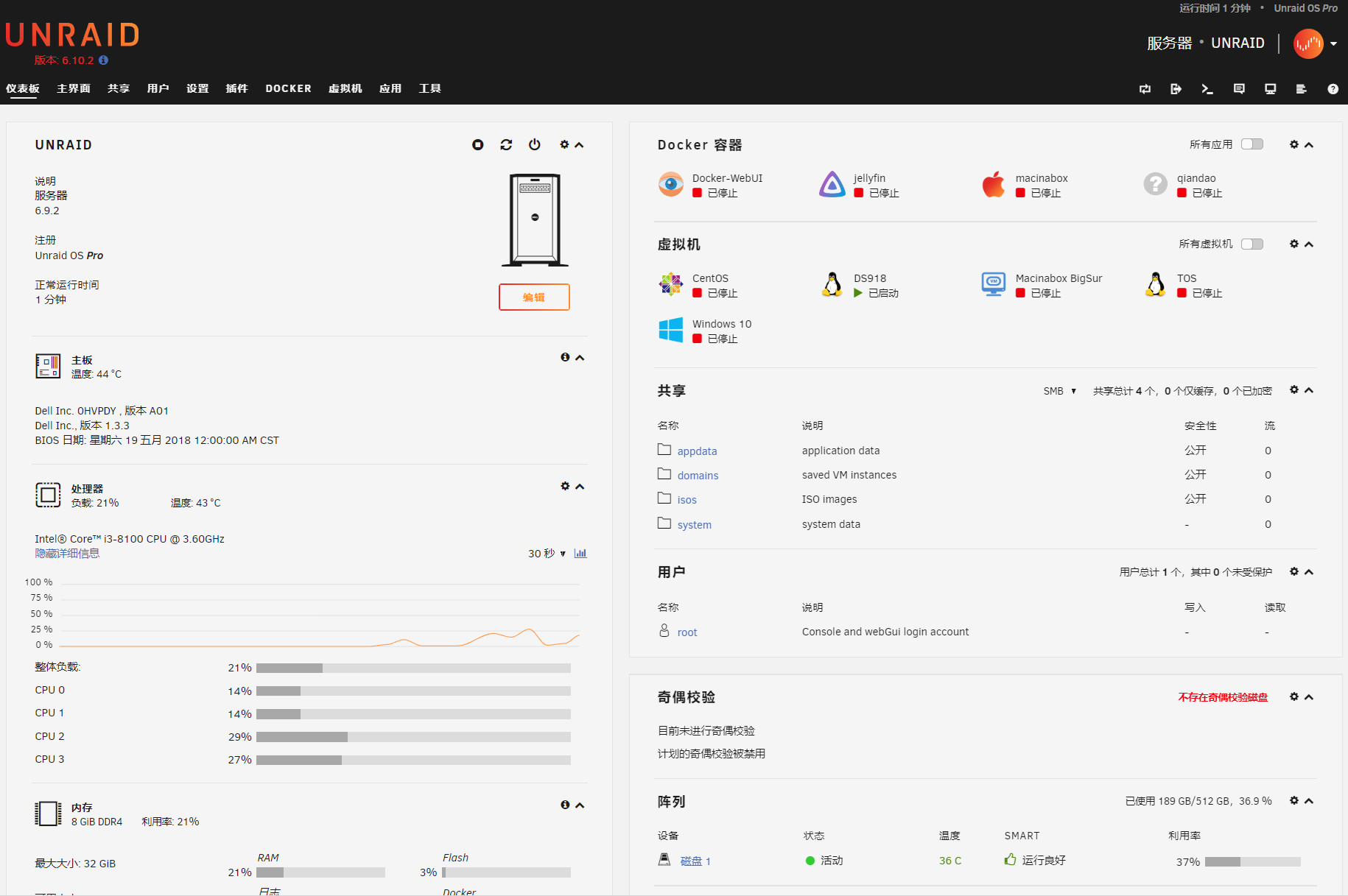
Task: Open the user avatar dropdown arrow
Action: [1333, 43]
